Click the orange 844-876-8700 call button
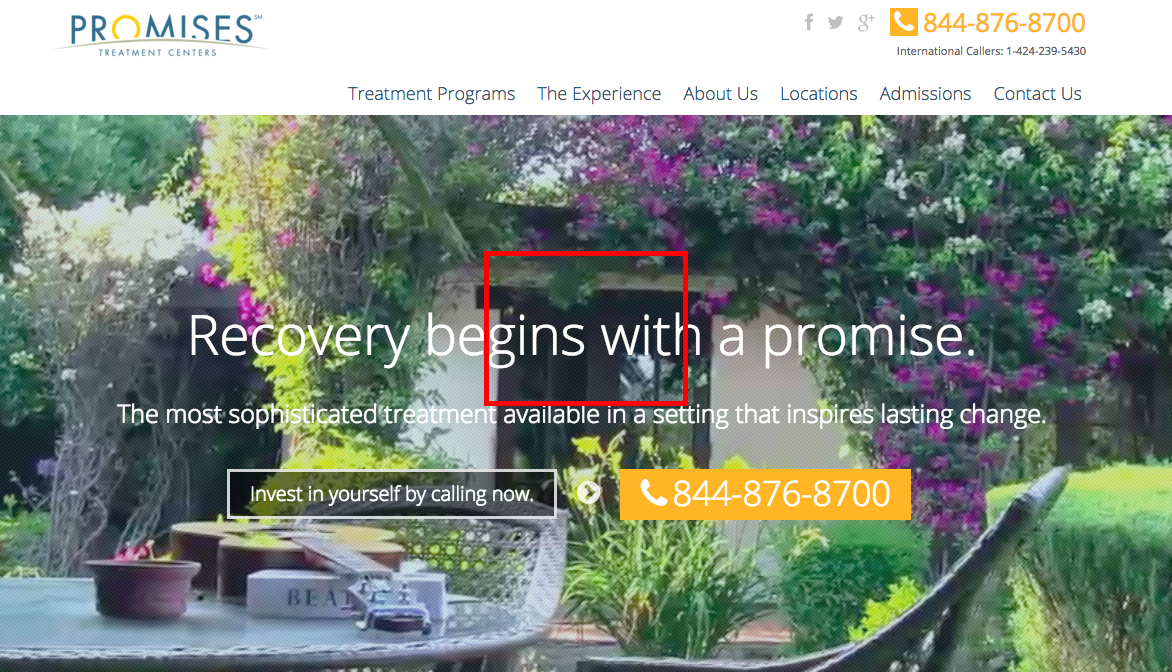Image resolution: width=1172 pixels, height=672 pixels. pos(765,494)
